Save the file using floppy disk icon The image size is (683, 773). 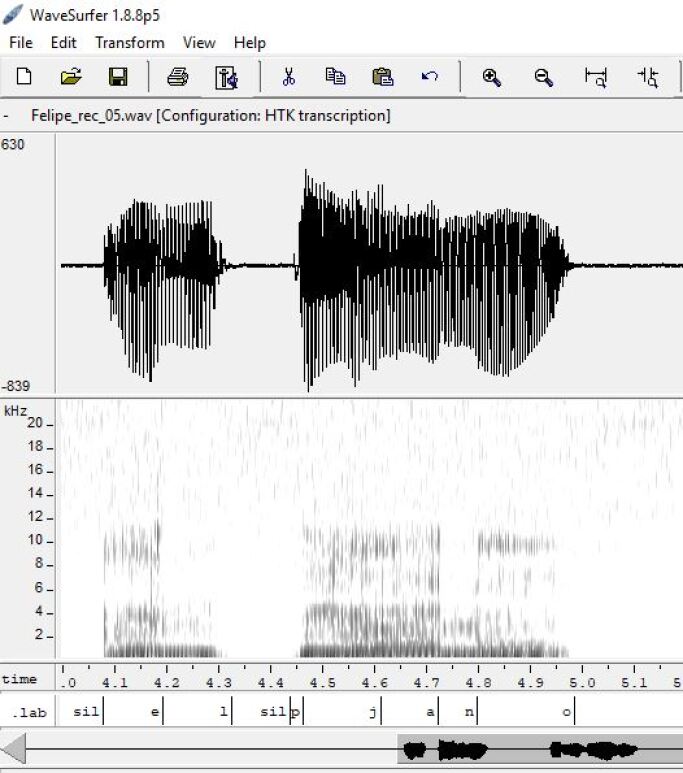pyautogui.click(x=118, y=77)
